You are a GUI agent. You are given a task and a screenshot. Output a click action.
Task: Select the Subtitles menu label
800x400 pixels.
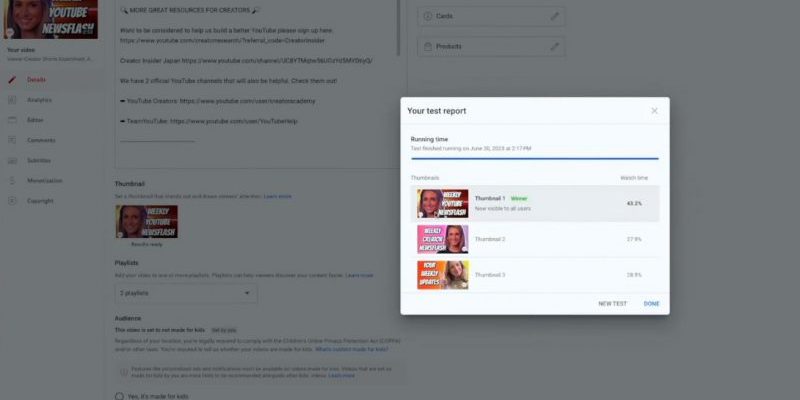click(x=39, y=161)
